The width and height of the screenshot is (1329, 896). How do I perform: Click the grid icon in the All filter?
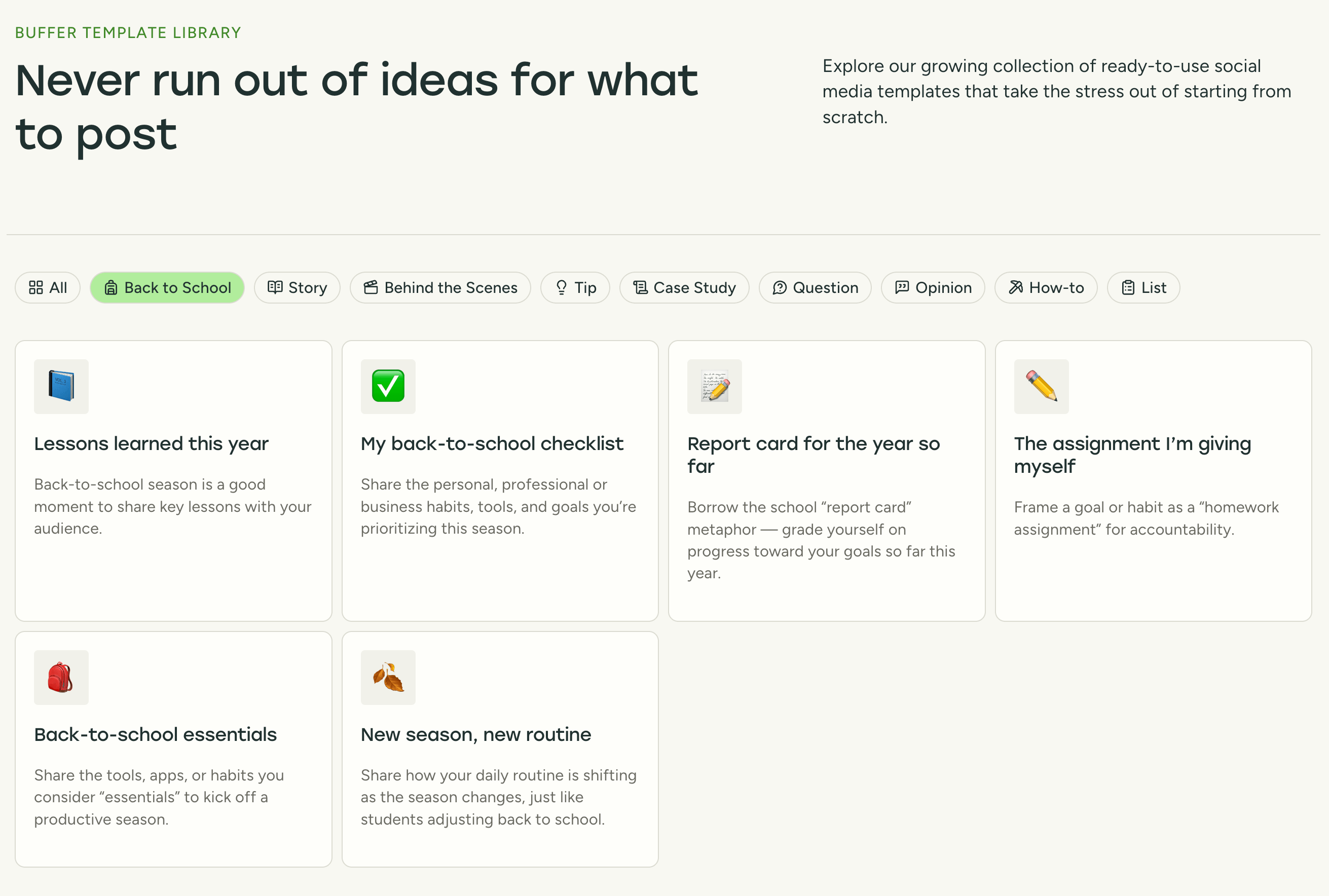(35, 287)
